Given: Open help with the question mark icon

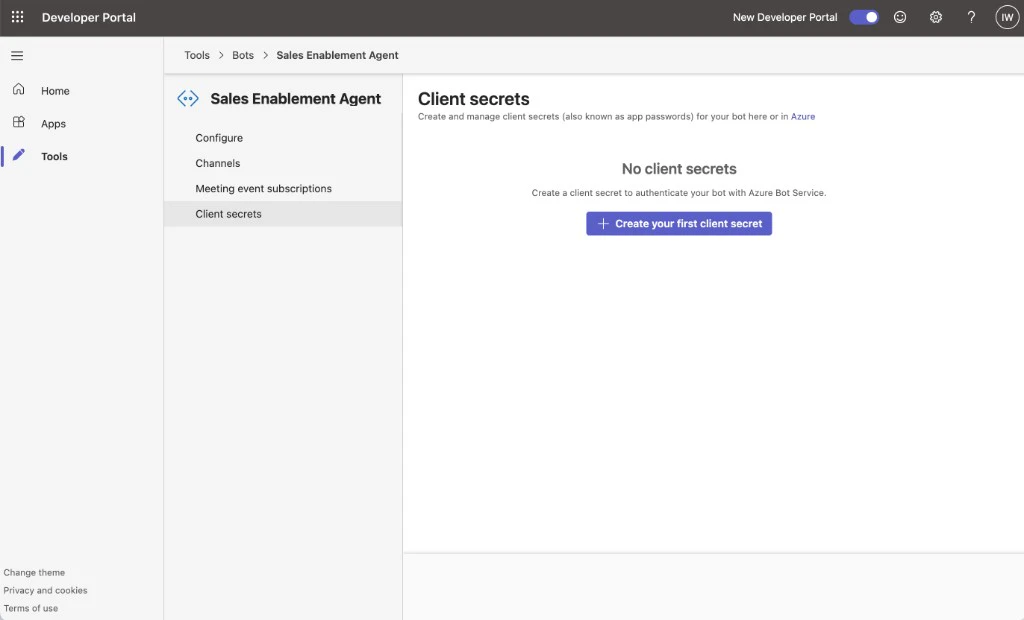Looking at the screenshot, I should pos(971,17).
